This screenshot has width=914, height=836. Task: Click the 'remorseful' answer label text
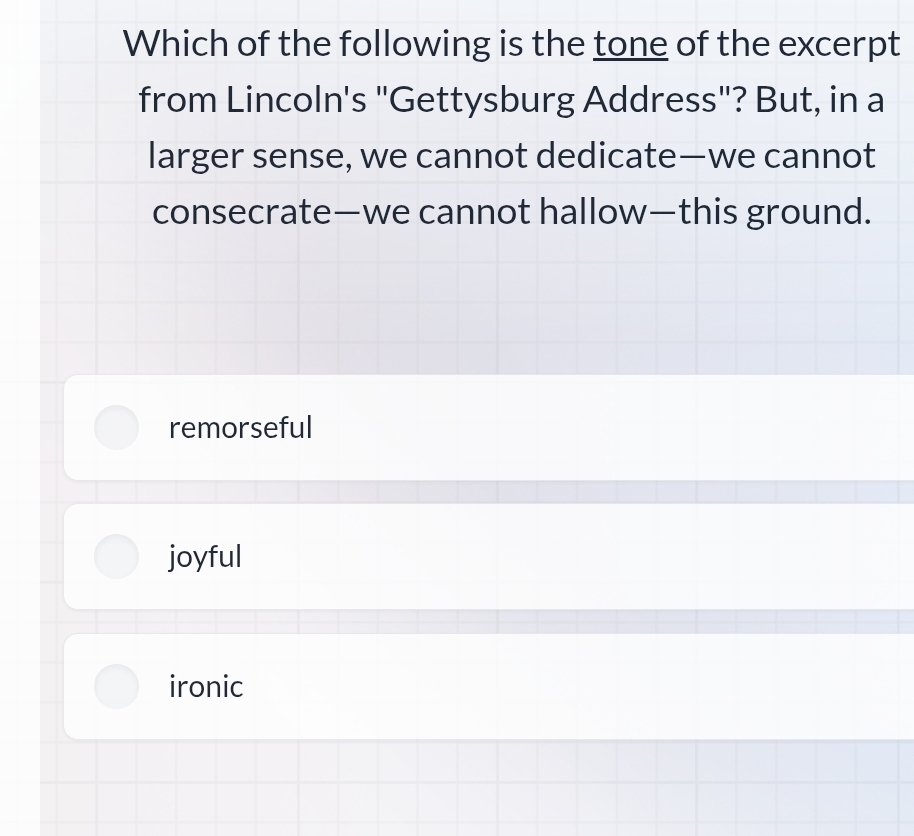(240, 428)
